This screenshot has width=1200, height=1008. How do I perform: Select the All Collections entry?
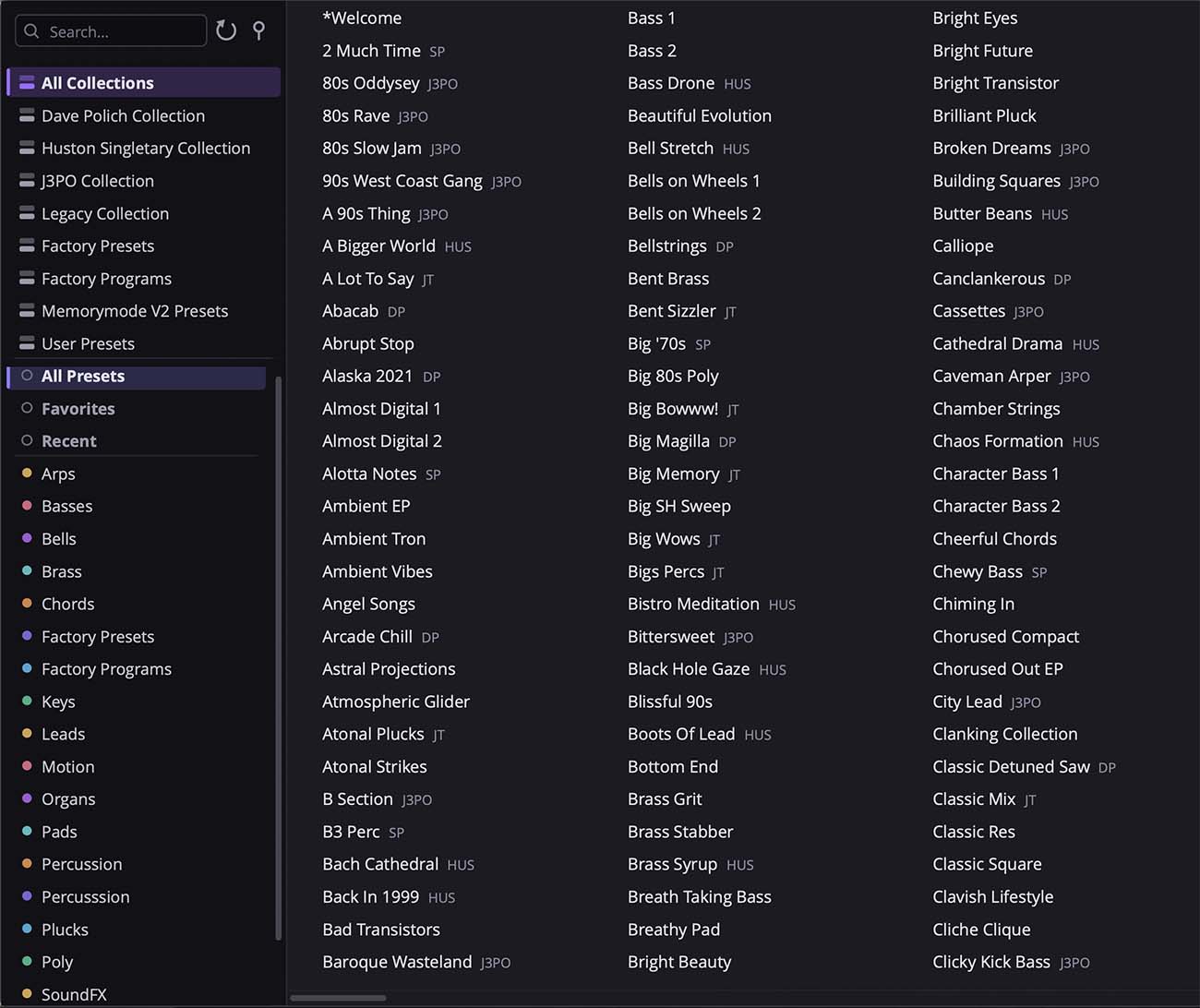[x=144, y=82]
